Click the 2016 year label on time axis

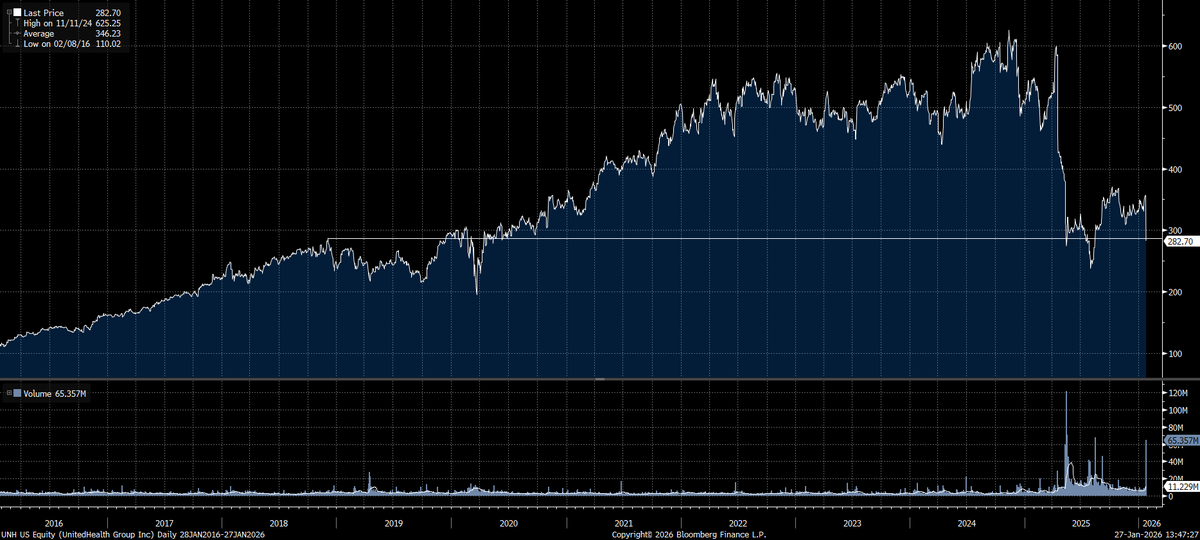54,523
